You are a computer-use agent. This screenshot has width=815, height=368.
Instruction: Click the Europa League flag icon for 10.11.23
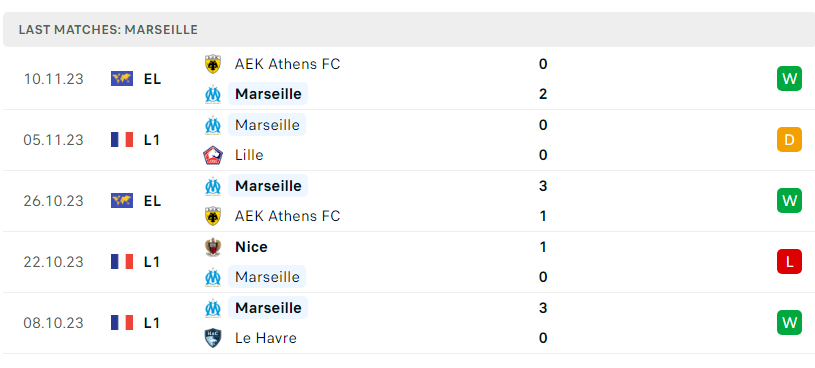click(x=122, y=79)
